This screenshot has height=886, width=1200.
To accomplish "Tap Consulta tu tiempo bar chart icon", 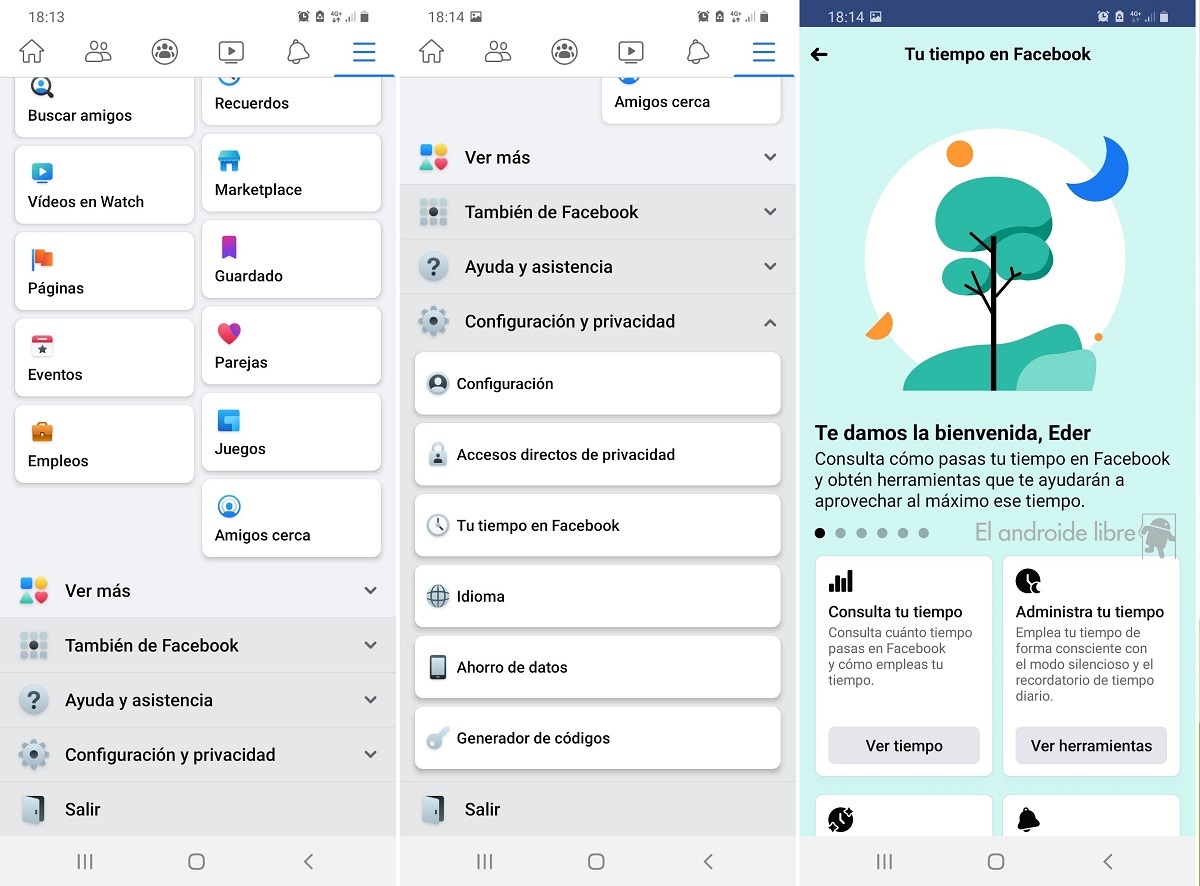I will tap(841, 581).
